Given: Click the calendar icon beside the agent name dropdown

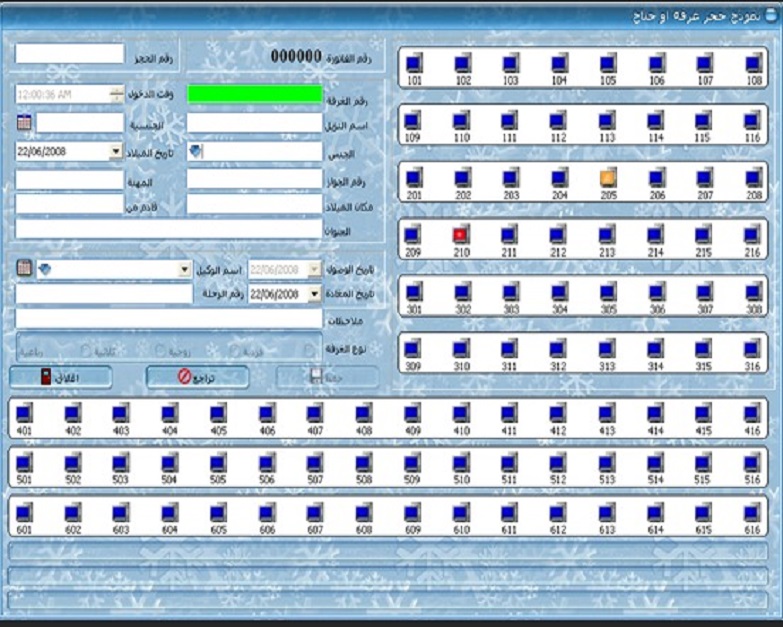Looking at the screenshot, I should pyautogui.click(x=25, y=269).
